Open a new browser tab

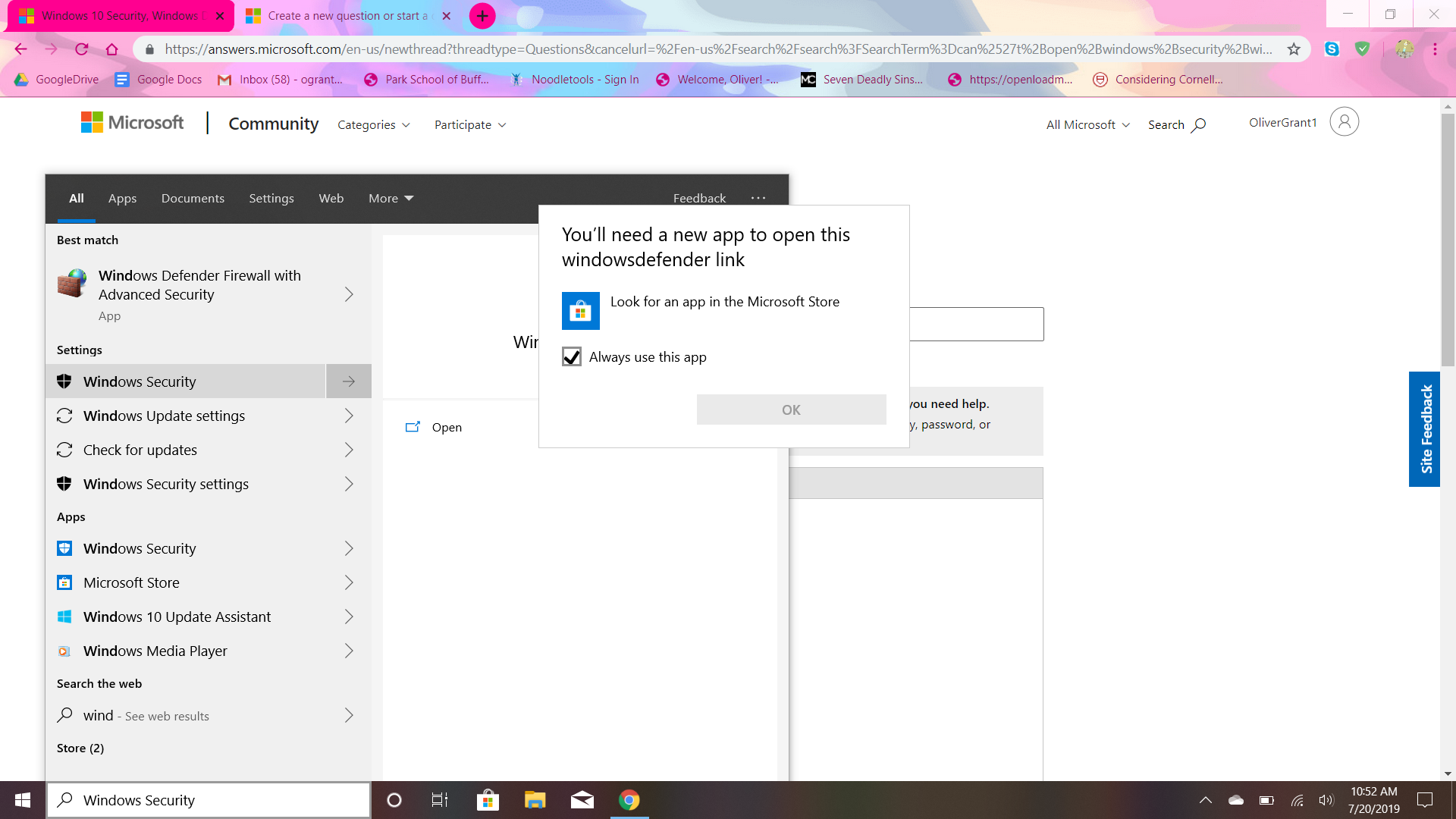tap(482, 16)
